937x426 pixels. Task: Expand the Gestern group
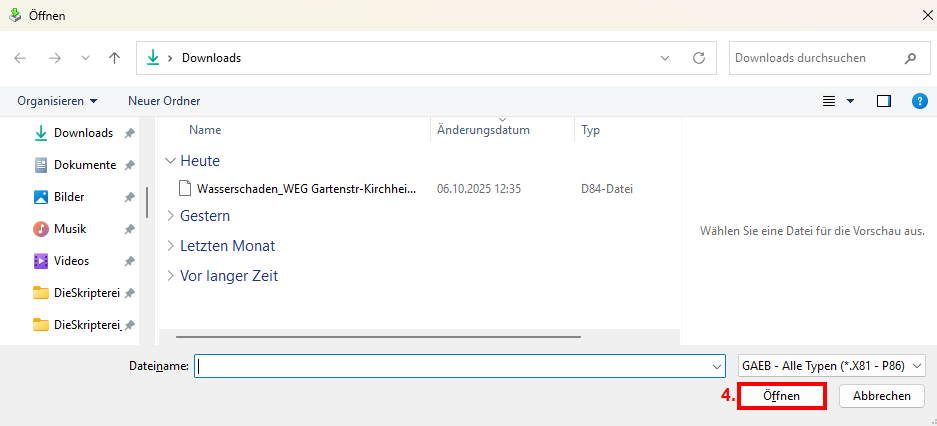[171, 216]
